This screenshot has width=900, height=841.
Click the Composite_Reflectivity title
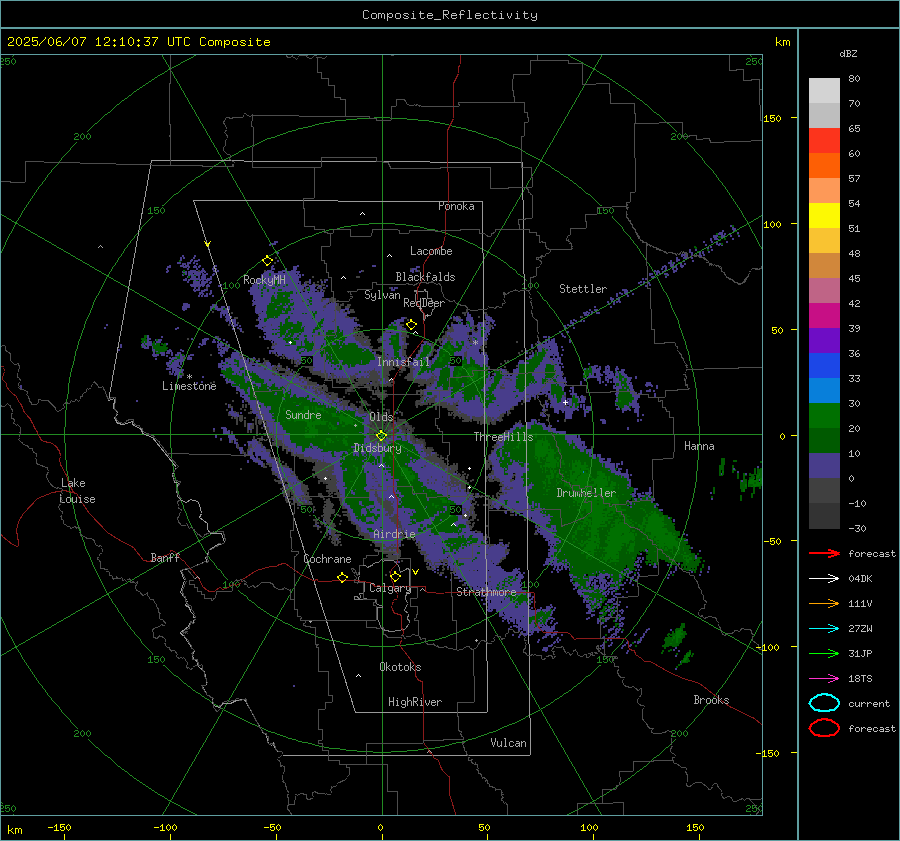pyautogui.click(x=449, y=15)
